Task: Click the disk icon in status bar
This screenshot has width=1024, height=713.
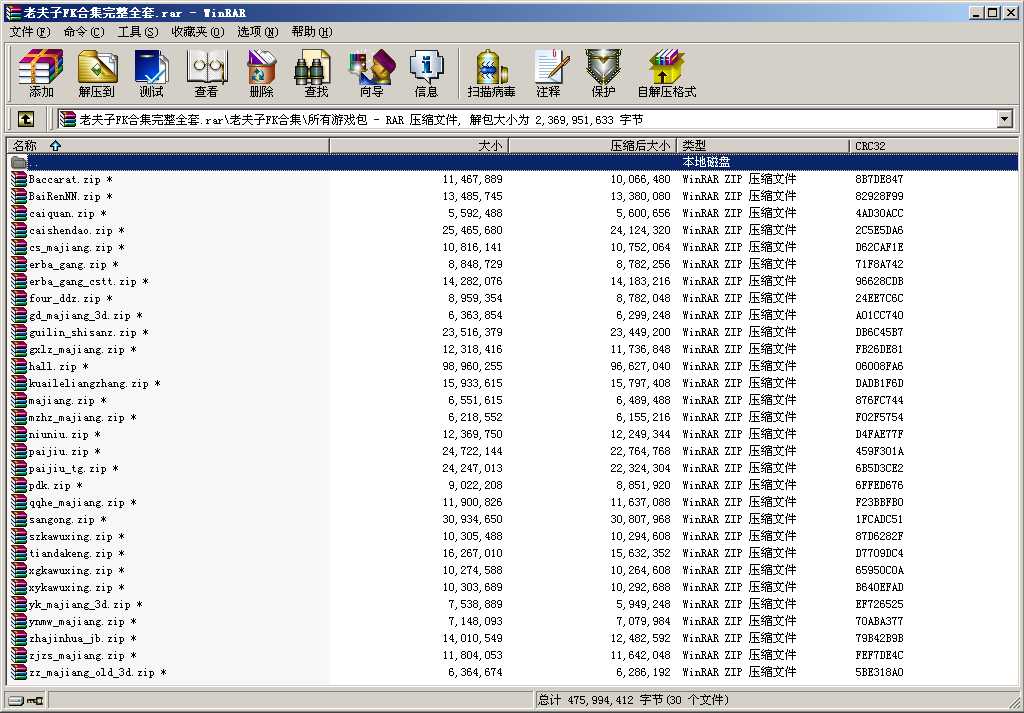Action: coord(16,701)
